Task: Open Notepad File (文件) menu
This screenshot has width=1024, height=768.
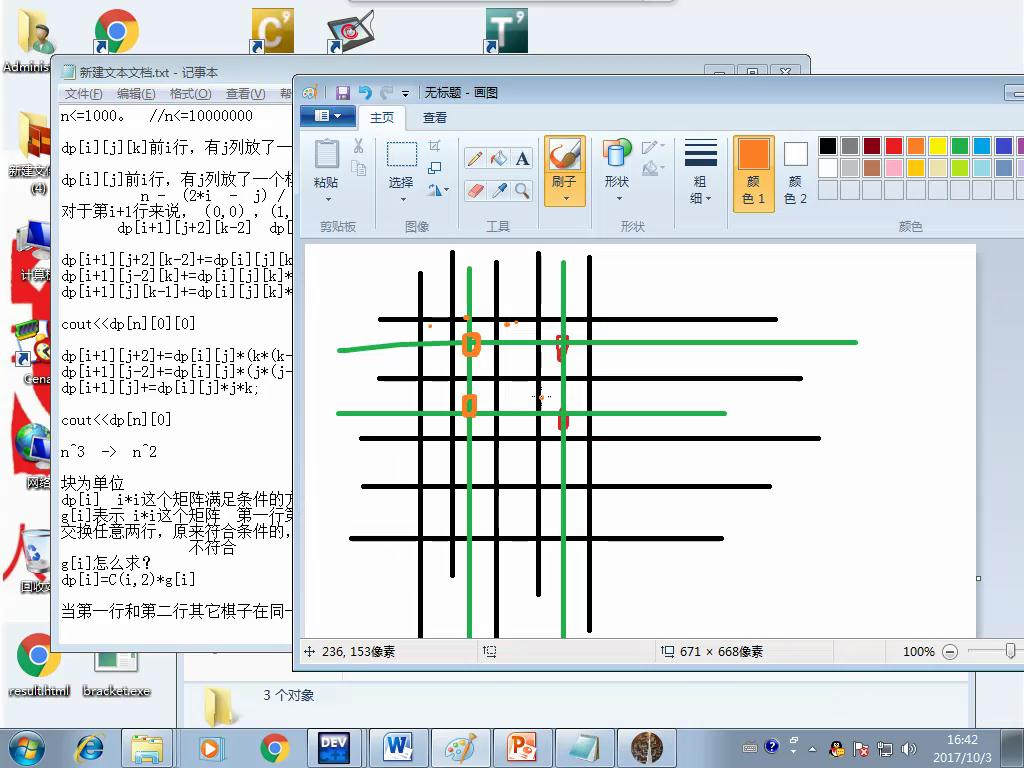Action: [84, 94]
